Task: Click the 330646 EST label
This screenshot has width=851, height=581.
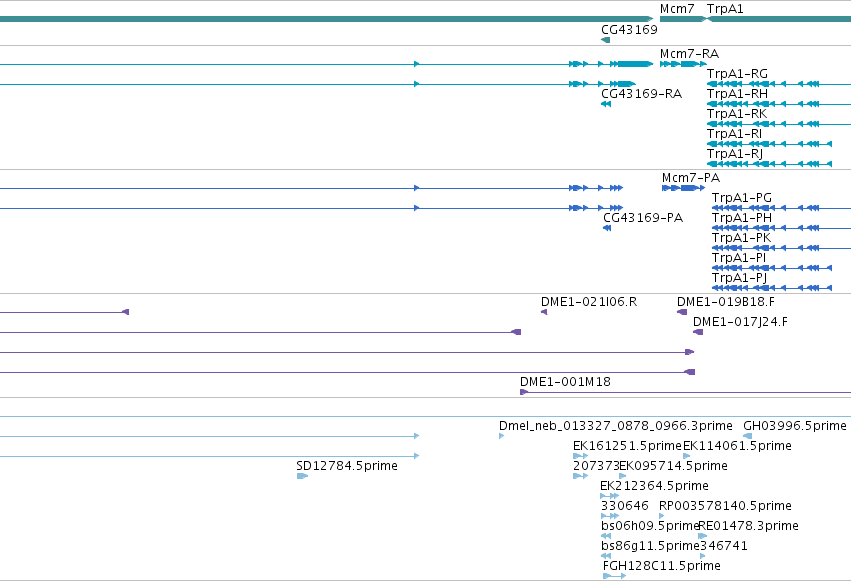Action: (624, 506)
